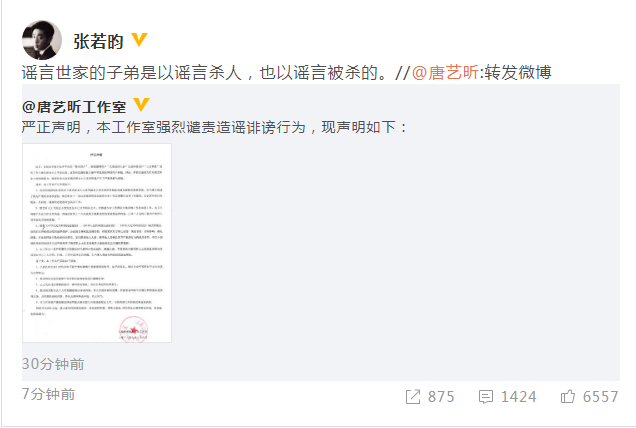Open 张若昀's profile avatar
The height and width of the screenshot is (428, 636).
42,40
